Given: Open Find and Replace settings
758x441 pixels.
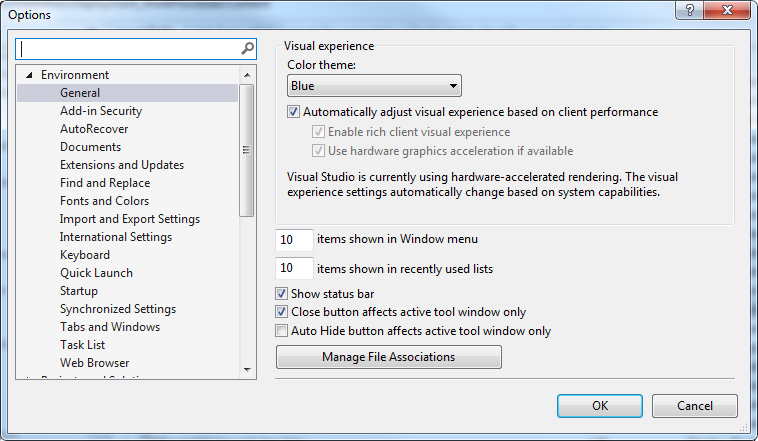Looking at the screenshot, I should (x=105, y=183).
